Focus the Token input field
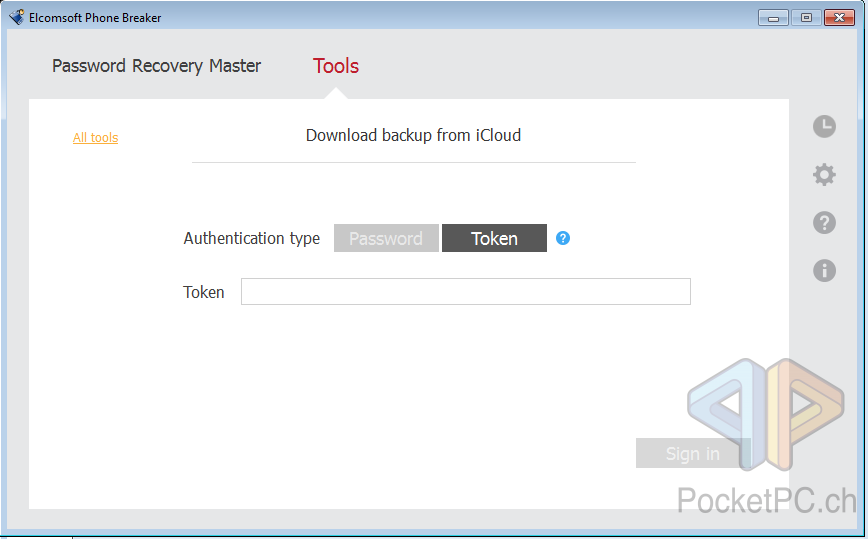The image size is (868, 539). point(466,292)
